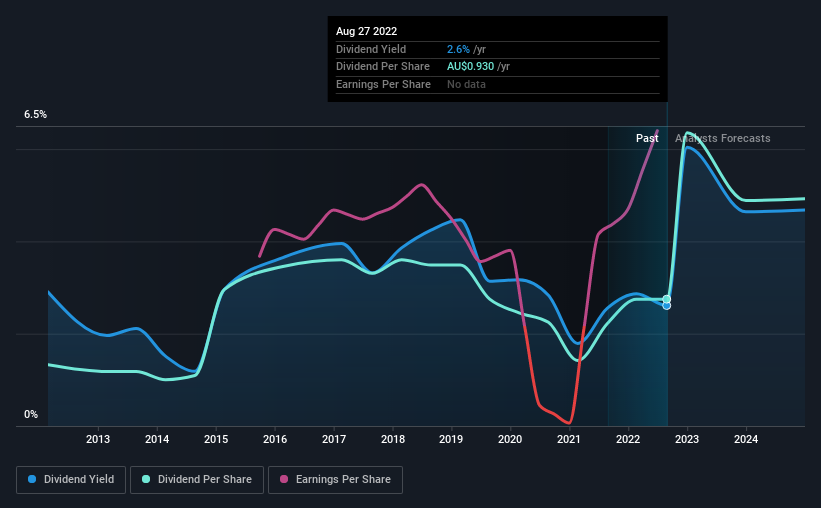Screen dimensions: 821x508
Task: Click the Aug 27 2022 tooltip date
Action: click(367, 31)
